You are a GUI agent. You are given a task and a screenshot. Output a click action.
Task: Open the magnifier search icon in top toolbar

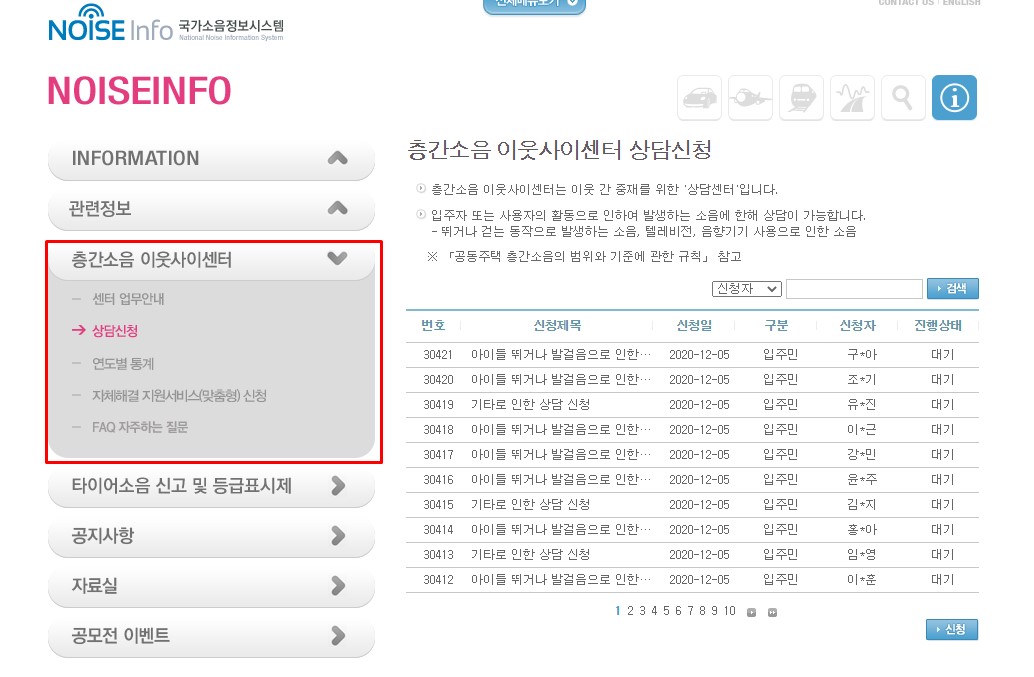pos(903,98)
